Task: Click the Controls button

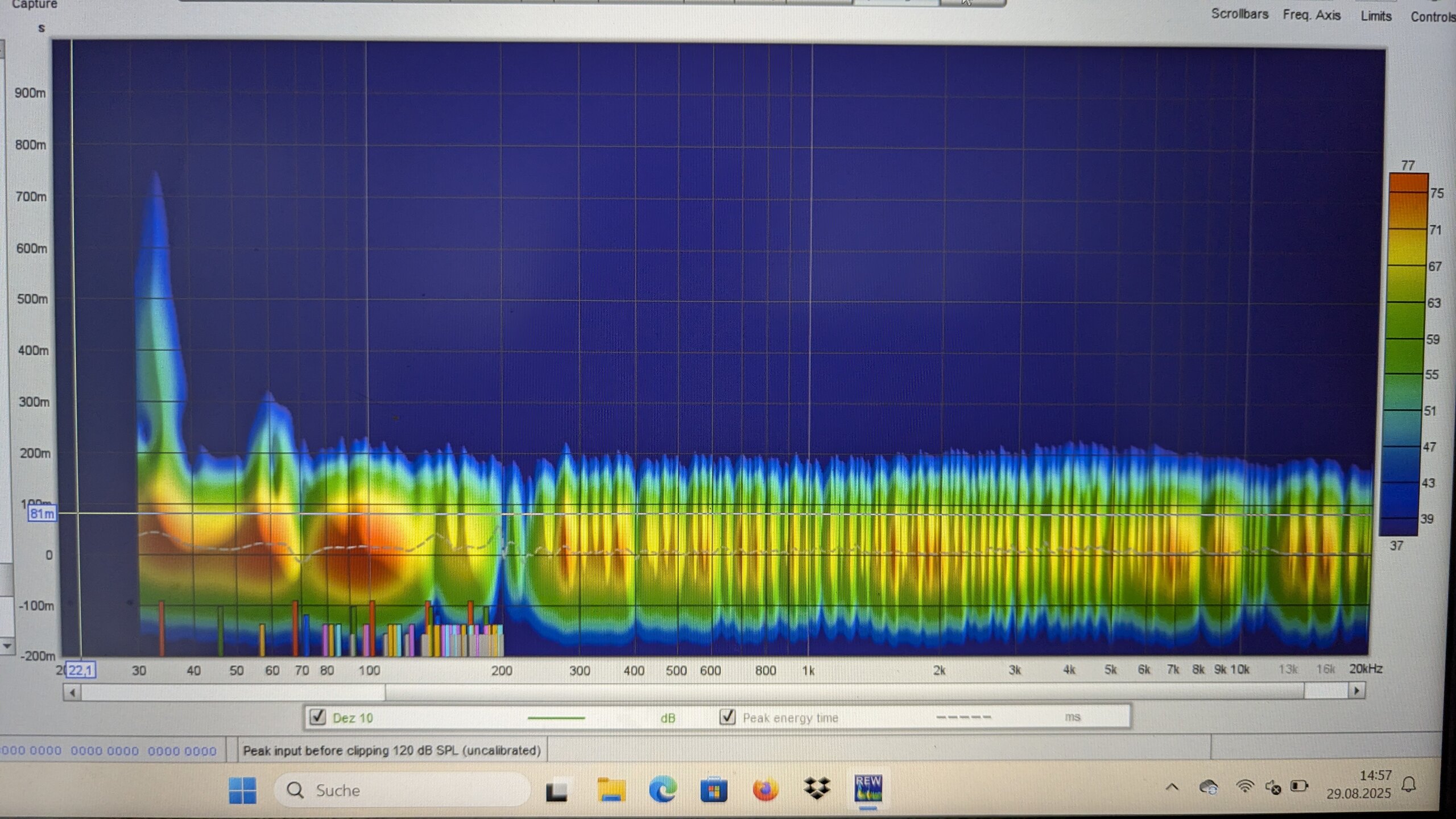Action: (1432, 16)
